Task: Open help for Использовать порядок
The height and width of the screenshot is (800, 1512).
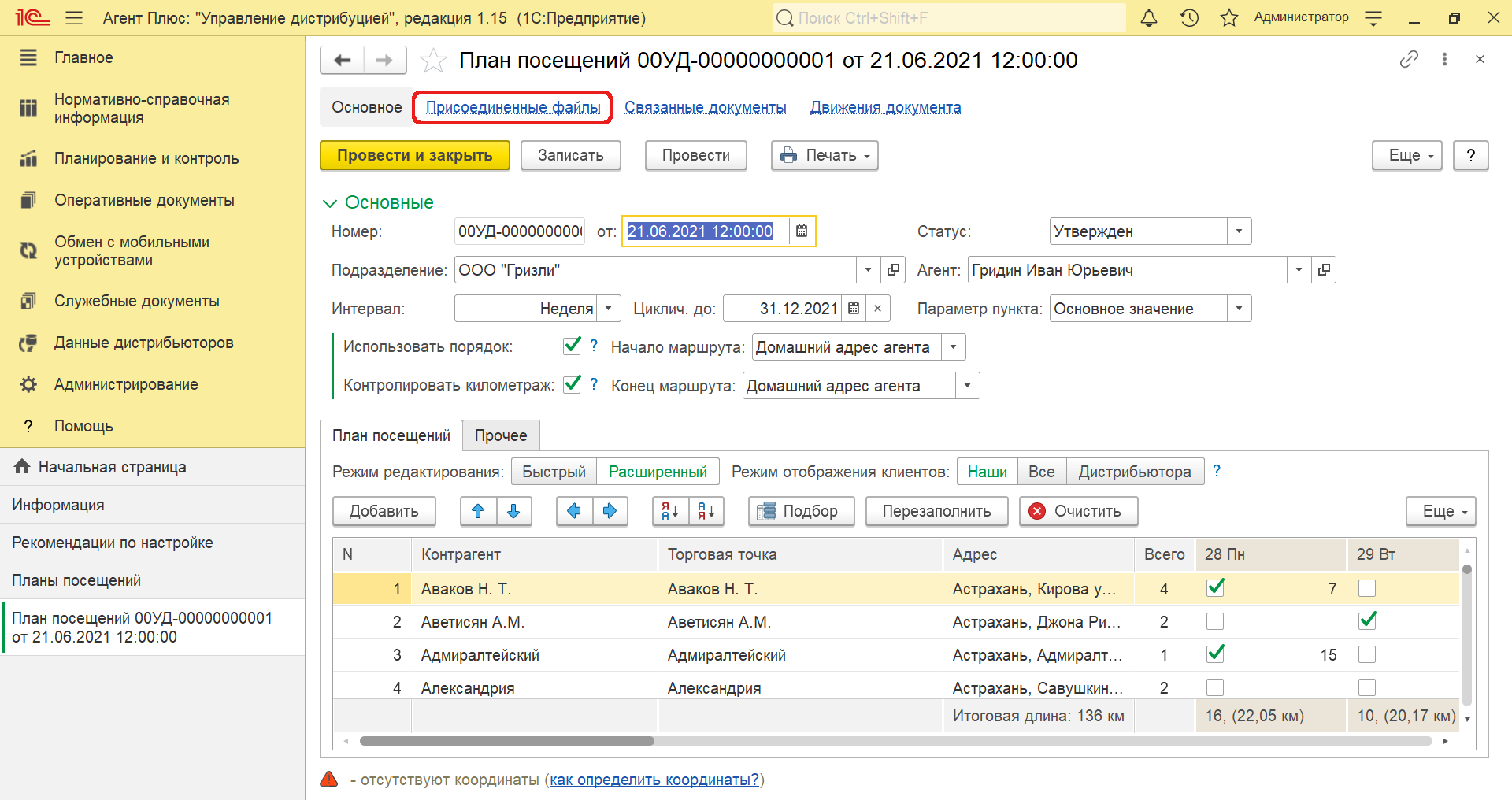Action: click(594, 346)
